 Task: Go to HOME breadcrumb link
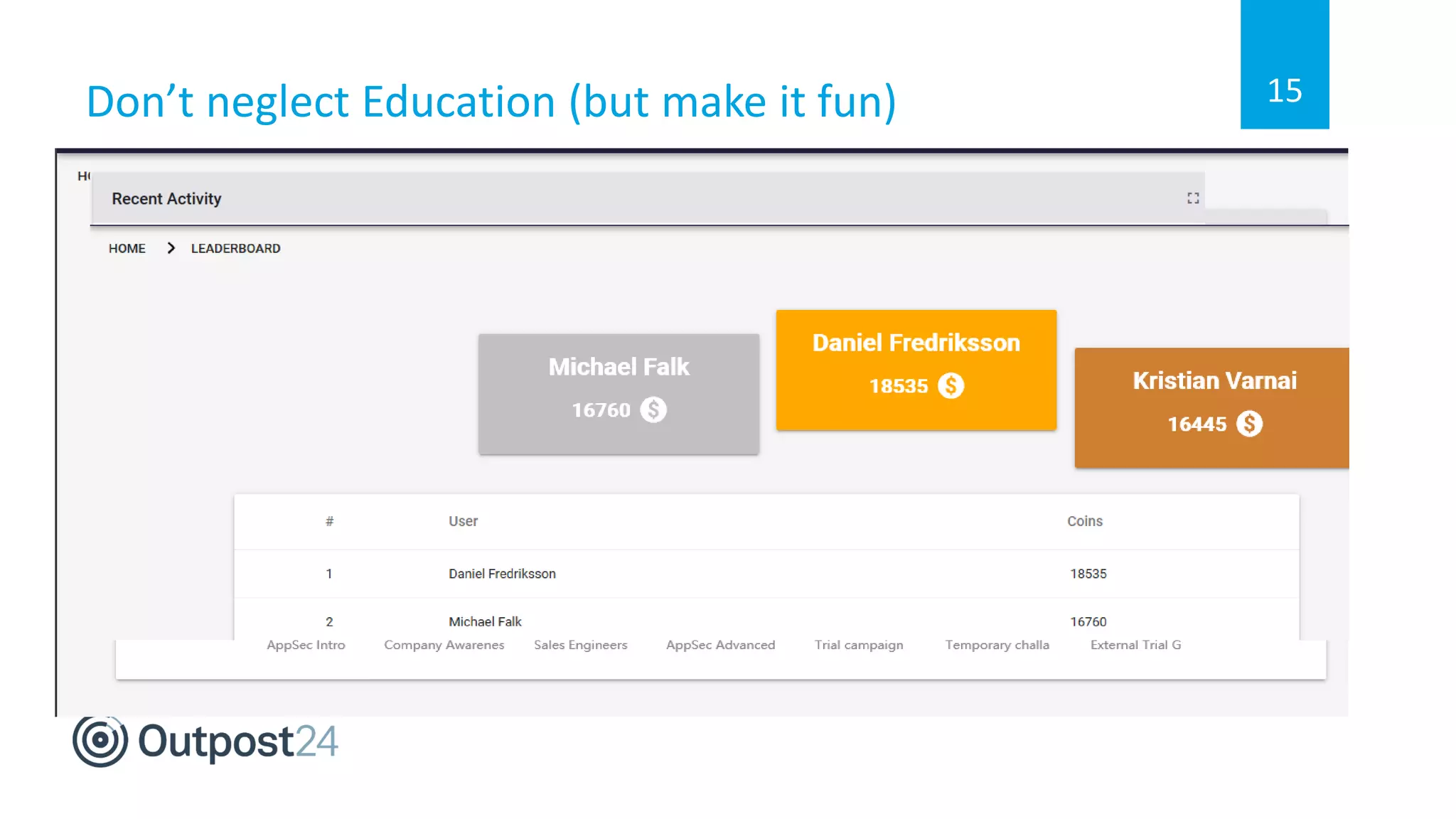pos(127,248)
